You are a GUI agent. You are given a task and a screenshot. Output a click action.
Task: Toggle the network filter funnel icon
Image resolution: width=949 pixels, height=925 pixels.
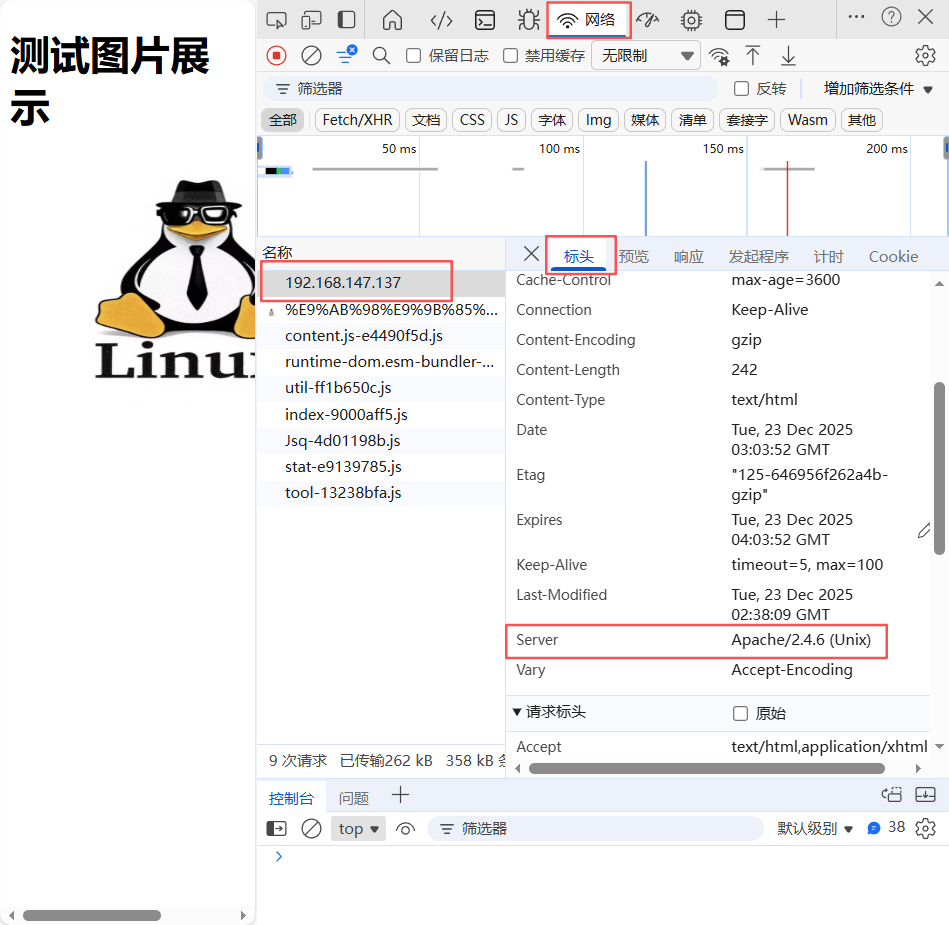pyautogui.click(x=347, y=54)
